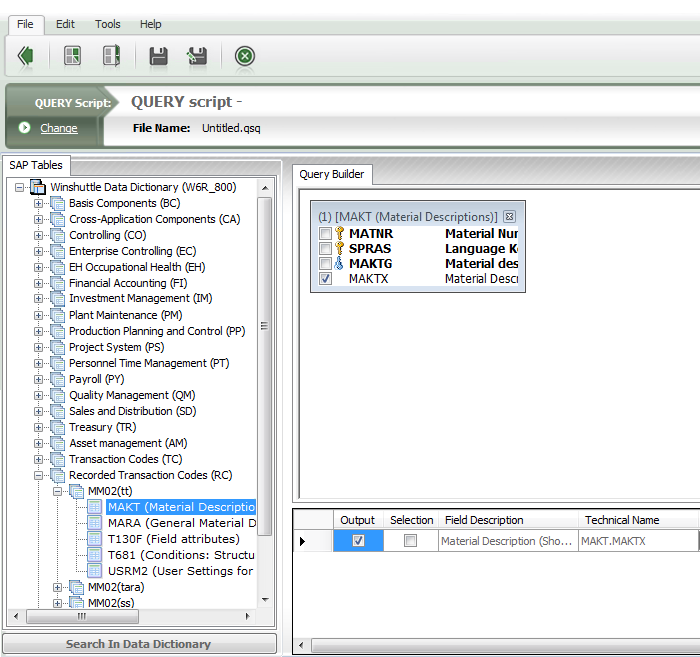Viewport: 700px width, 657px height.
Task: Click the Technical Name column header
Action: point(638,520)
